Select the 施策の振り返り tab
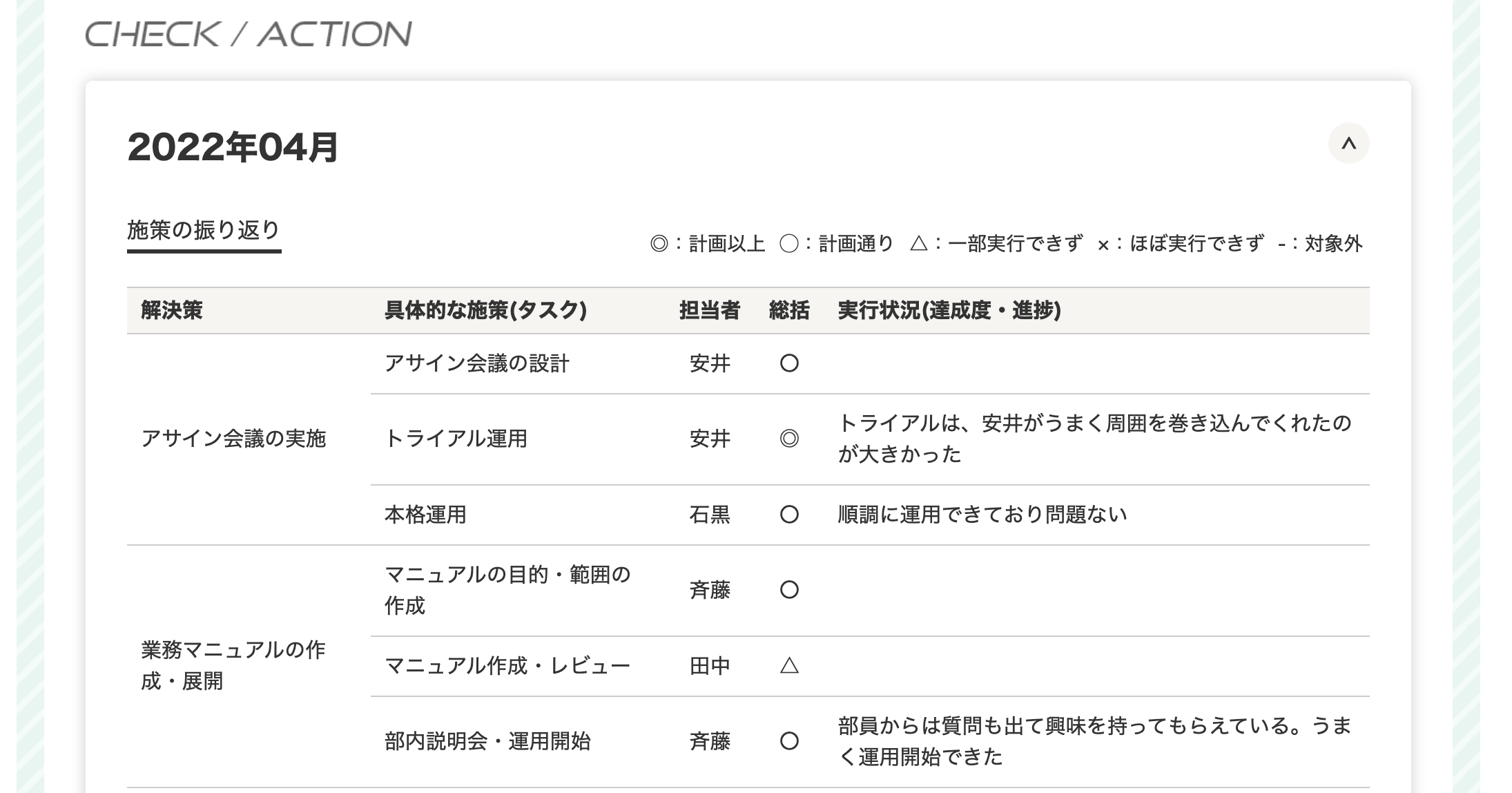The width and height of the screenshot is (1512, 793). coord(204,231)
